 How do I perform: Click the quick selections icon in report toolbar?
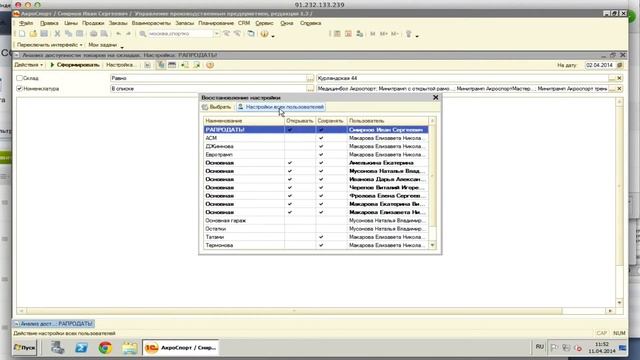[x=161, y=65]
